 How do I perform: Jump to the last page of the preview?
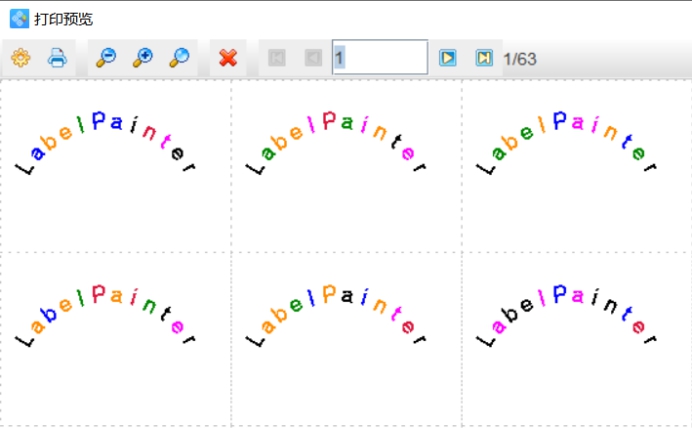tap(484, 58)
